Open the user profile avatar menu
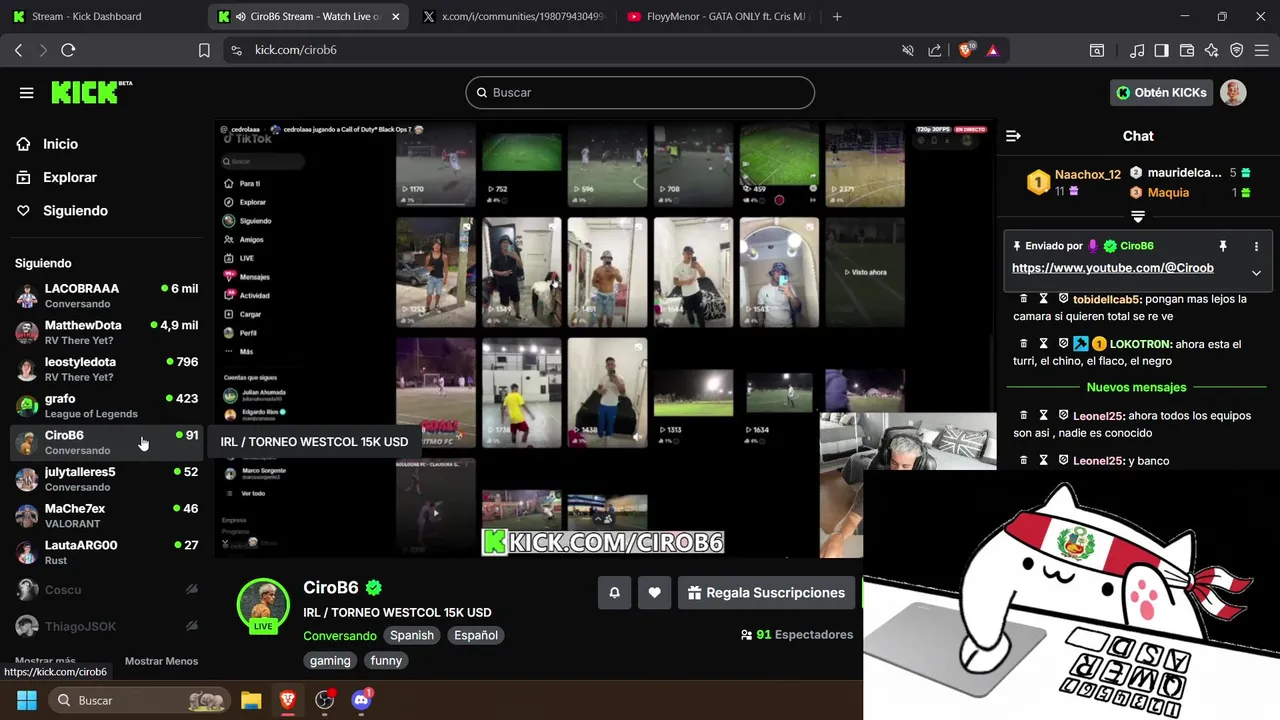Screen dimensions: 1280x720 coord(1233,93)
